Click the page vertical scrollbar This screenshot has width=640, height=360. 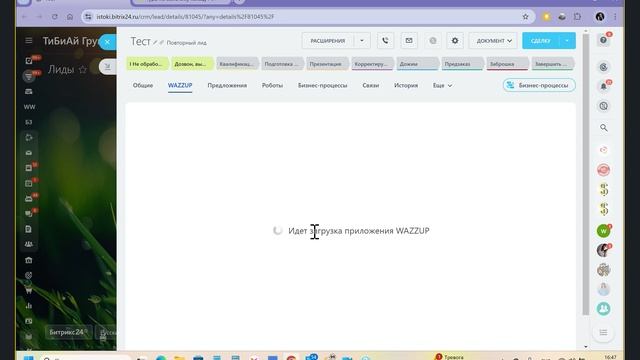point(586,176)
